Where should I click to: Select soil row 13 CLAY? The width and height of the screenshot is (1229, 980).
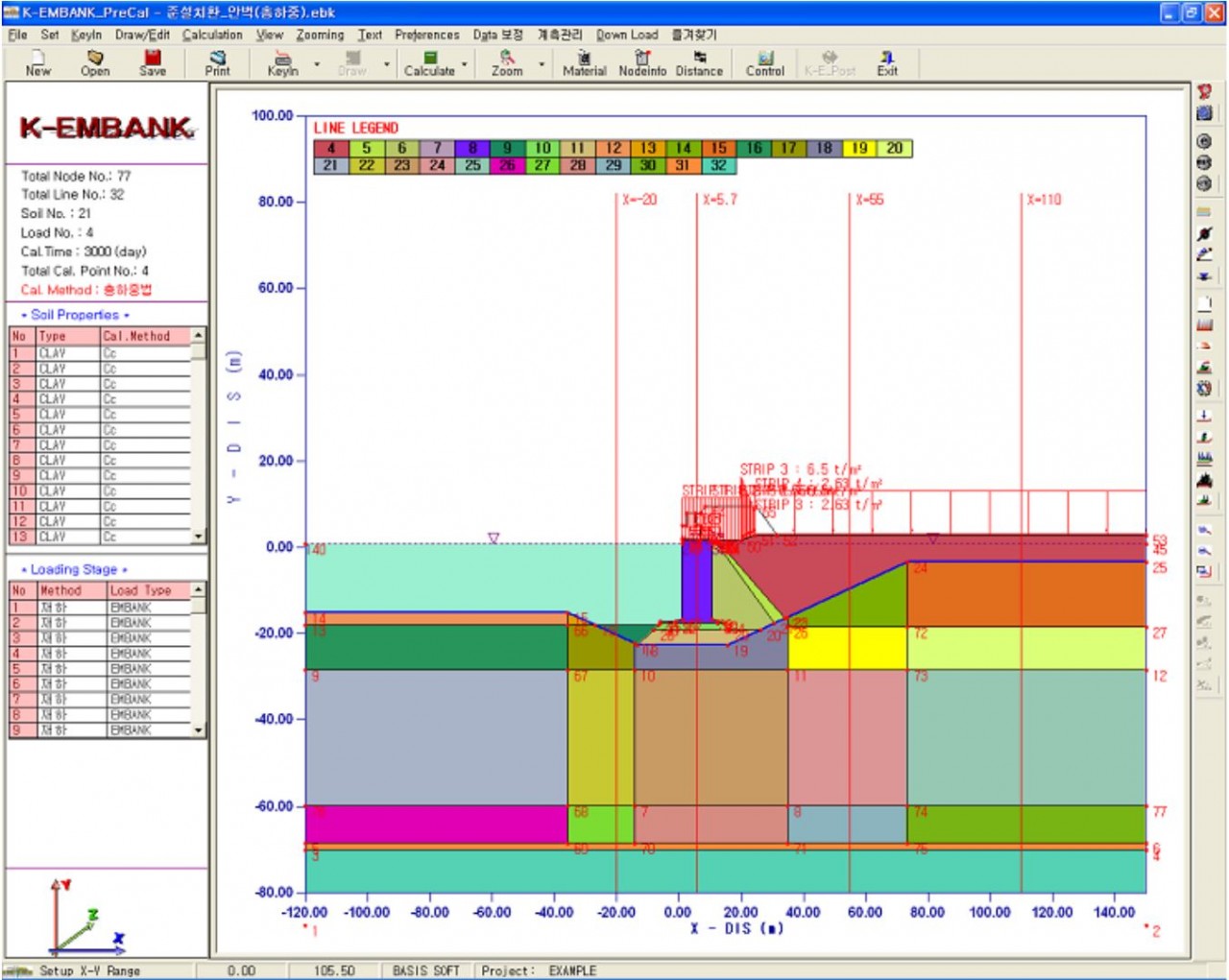pos(101,537)
